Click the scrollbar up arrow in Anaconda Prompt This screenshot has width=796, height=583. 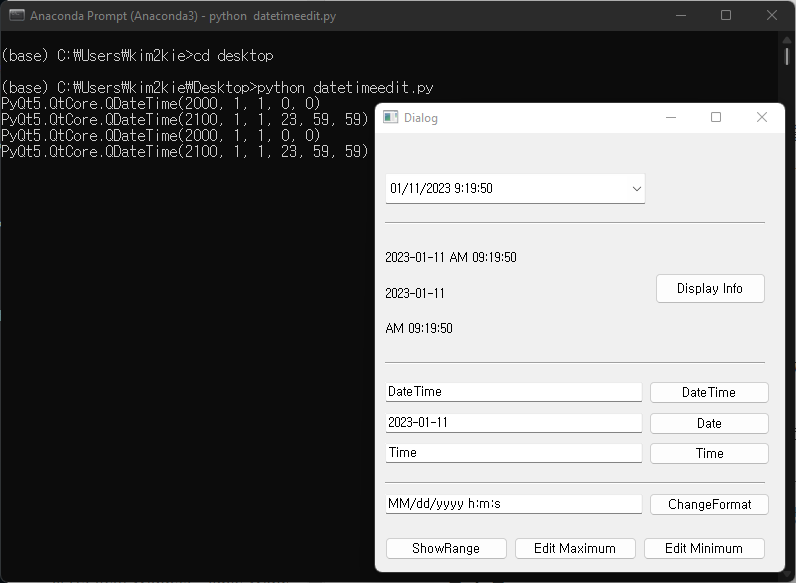(x=787, y=39)
